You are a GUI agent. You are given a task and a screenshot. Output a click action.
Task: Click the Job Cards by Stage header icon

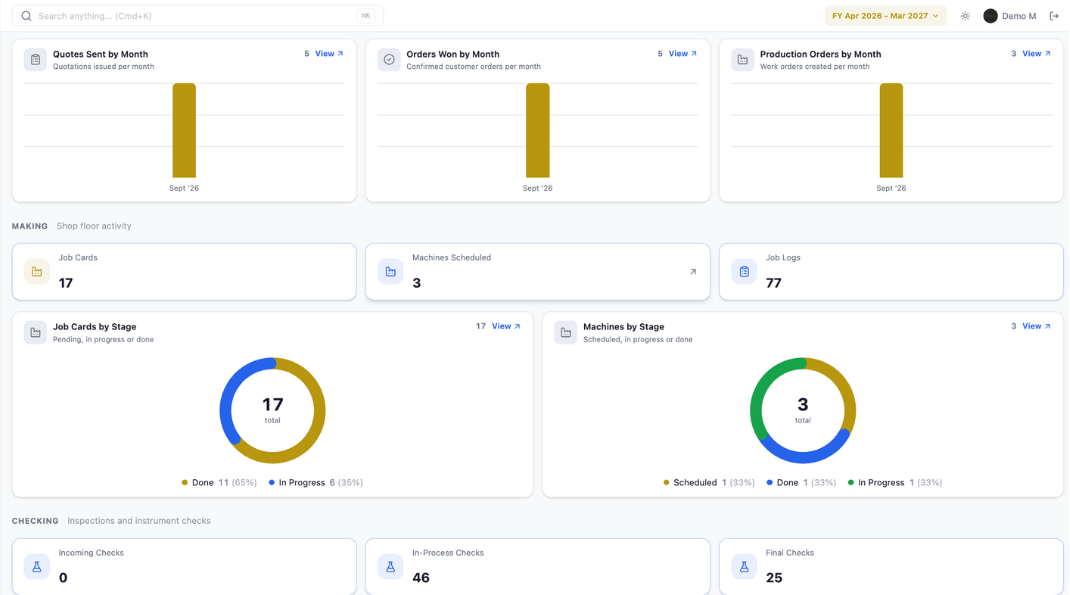(x=35, y=333)
